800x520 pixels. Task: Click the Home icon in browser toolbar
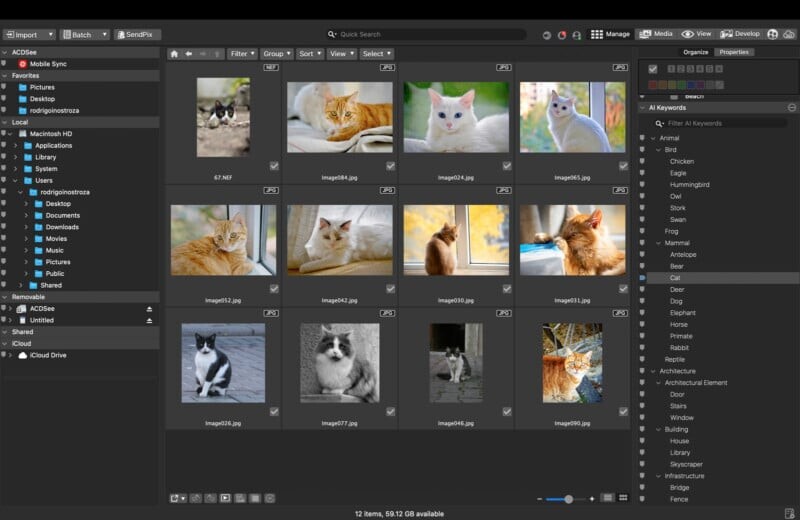click(174, 54)
